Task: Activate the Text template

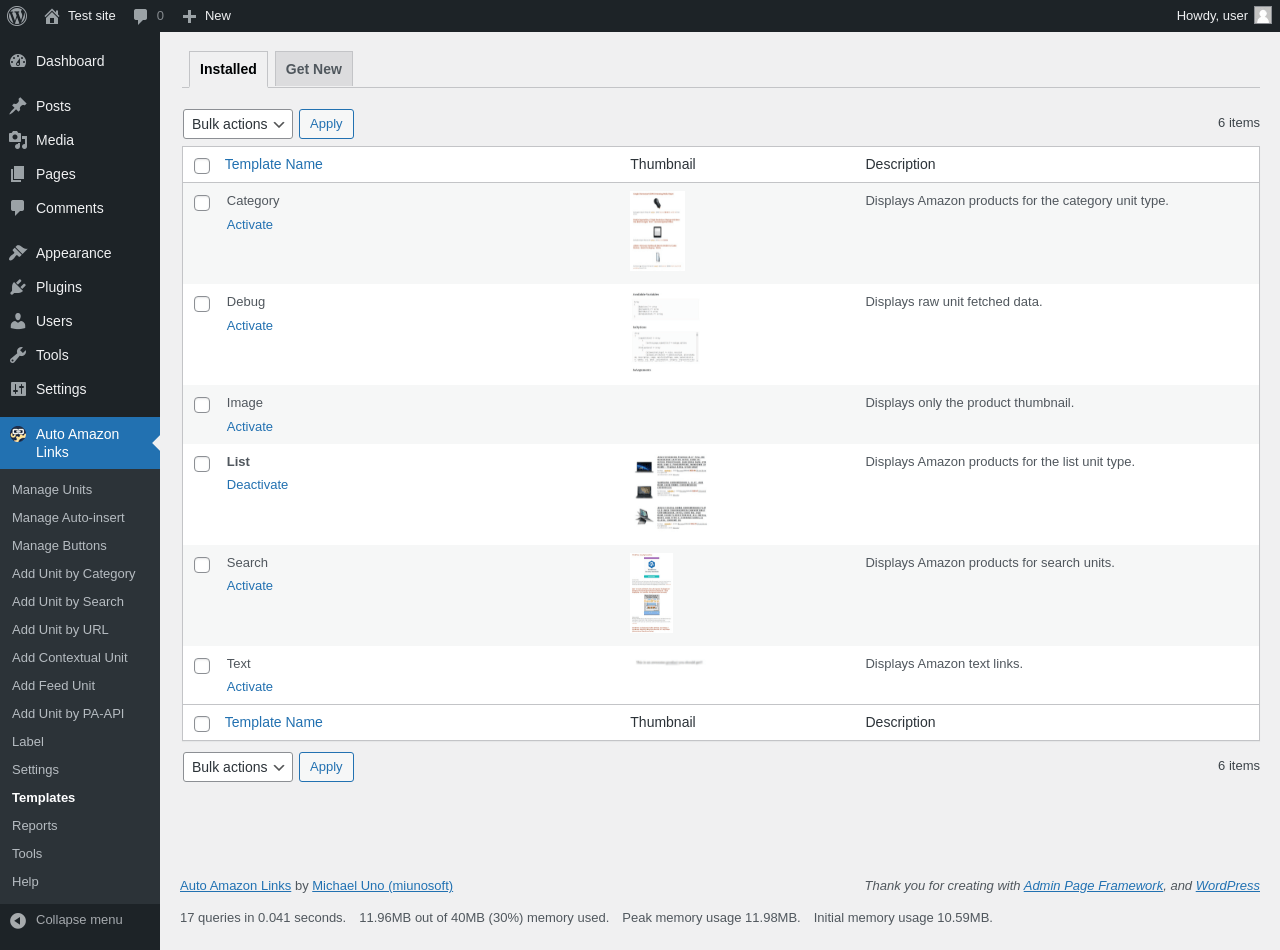Action: 250,687
